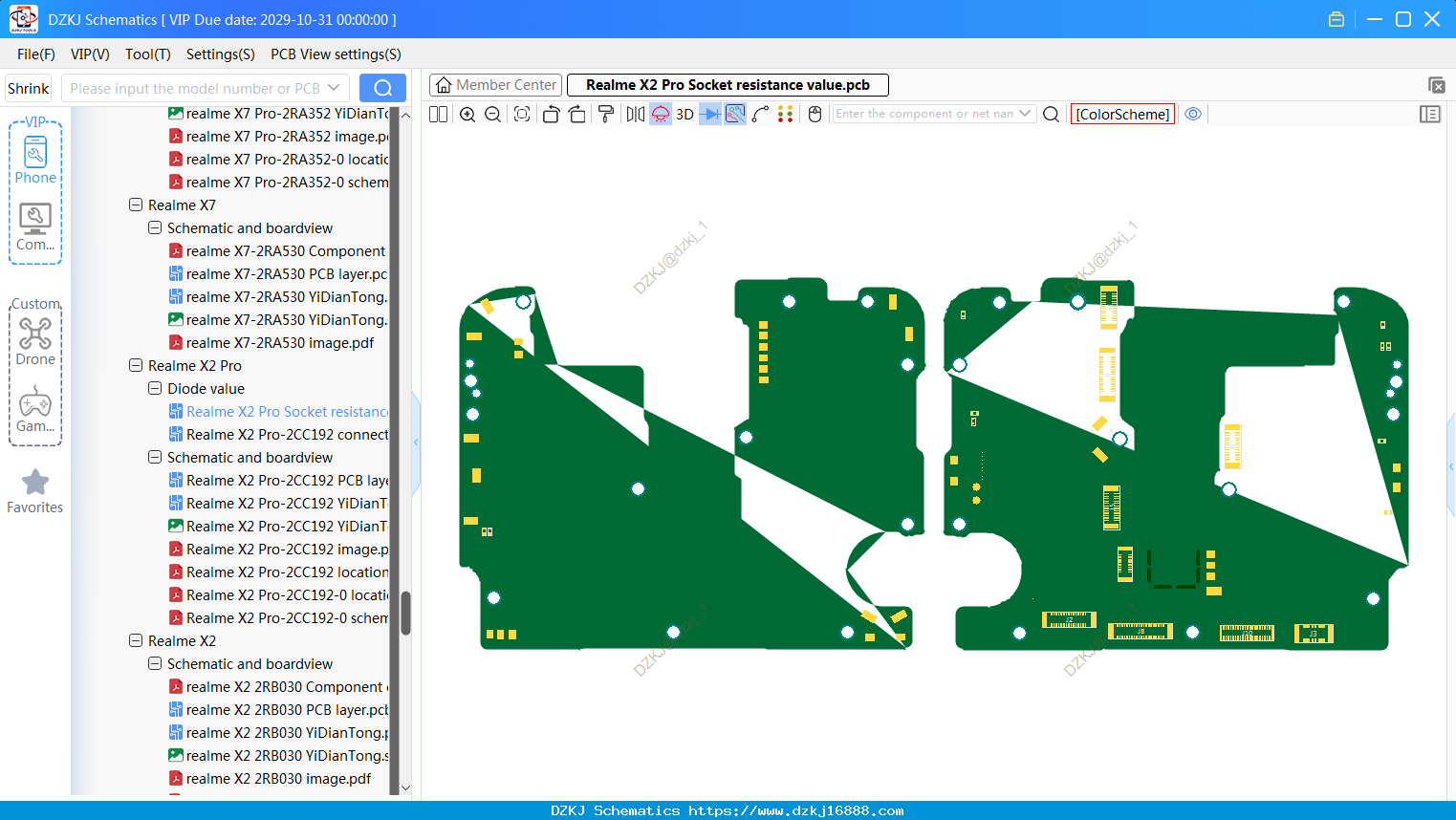Open the Computer category in sidebar
Image resolution: width=1456 pixels, height=820 pixels.
pyautogui.click(x=35, y=227)
